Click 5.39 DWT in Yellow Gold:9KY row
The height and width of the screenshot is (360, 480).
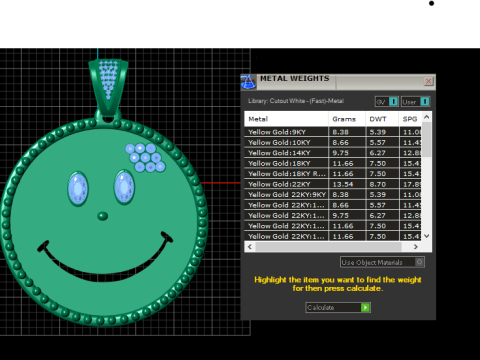tap(378, 132)
